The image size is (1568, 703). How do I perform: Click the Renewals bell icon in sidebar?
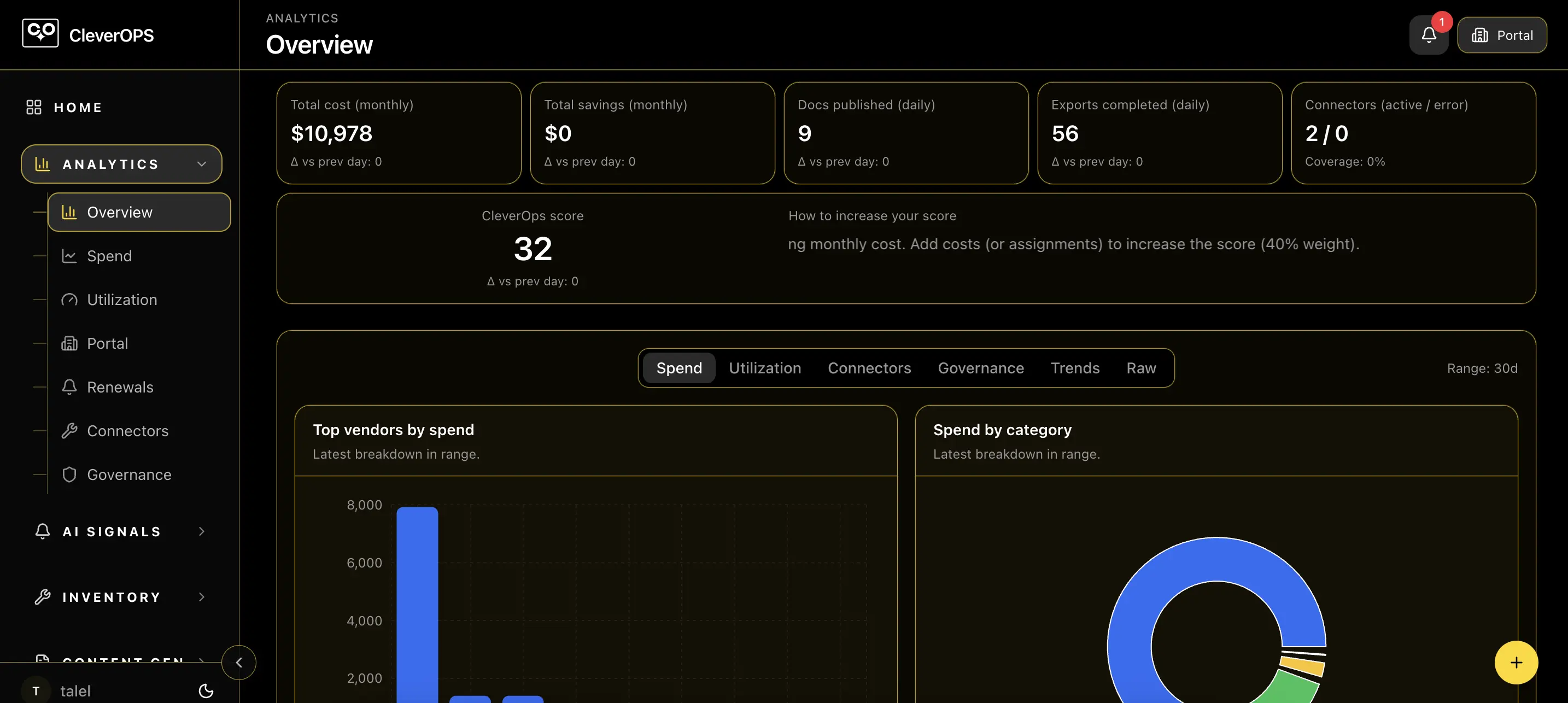[69, 387]
